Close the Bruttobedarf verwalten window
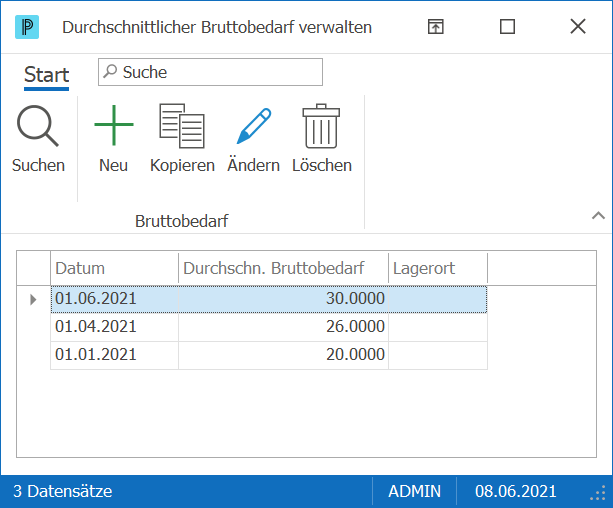Screen dimensions: 613x508 coord(578,27)
